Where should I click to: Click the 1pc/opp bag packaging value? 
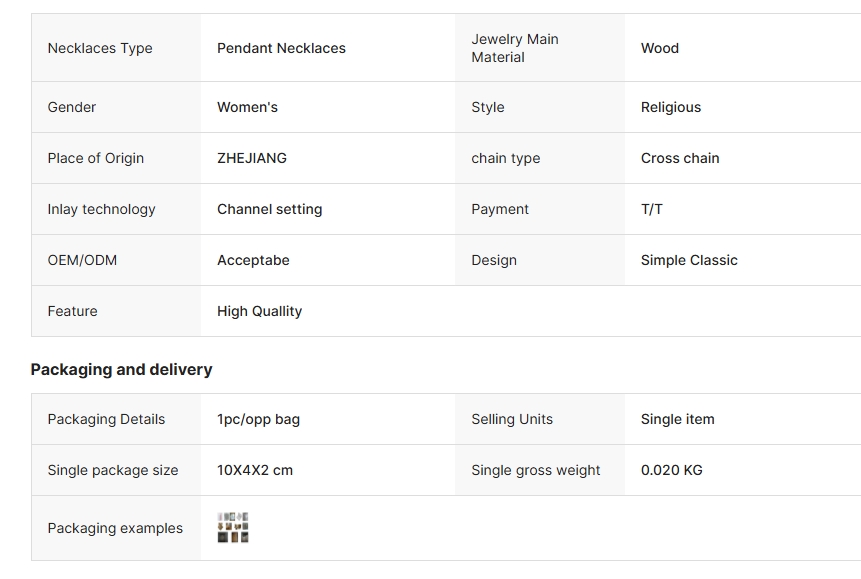click(258, 420)
